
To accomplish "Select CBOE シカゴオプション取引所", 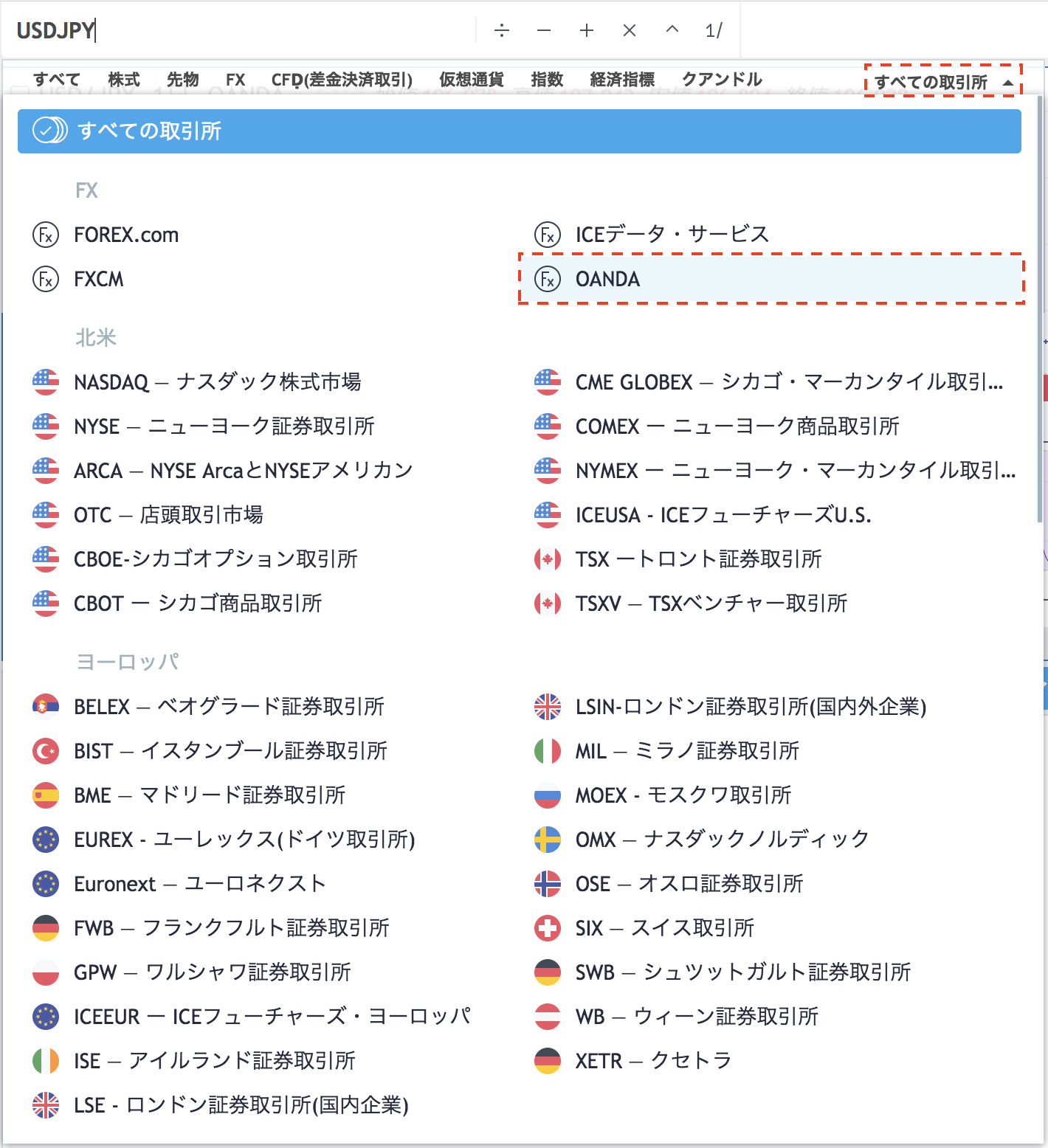I will tap(269, 559).
